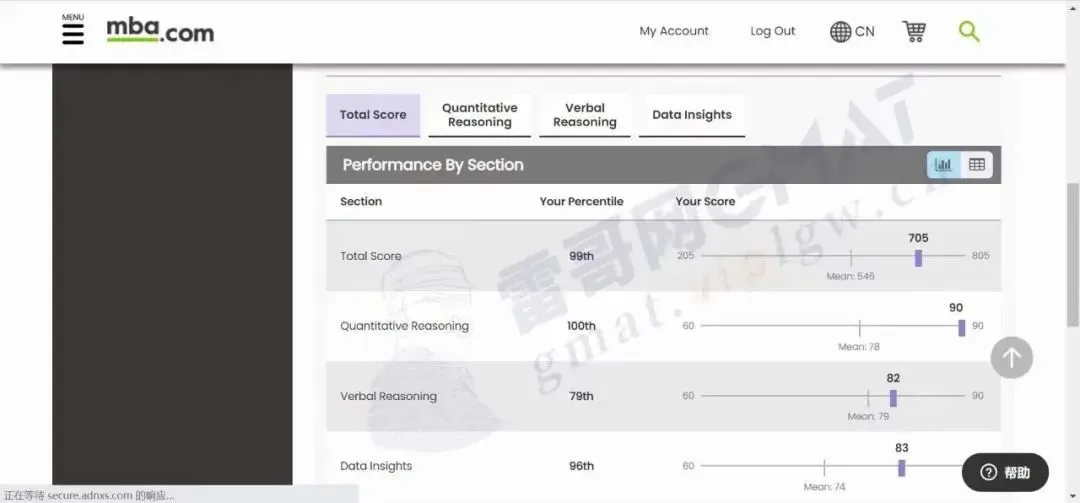Click the Performance By Section header
This screenshot has width=1080, height=503.
coord(433,165)
